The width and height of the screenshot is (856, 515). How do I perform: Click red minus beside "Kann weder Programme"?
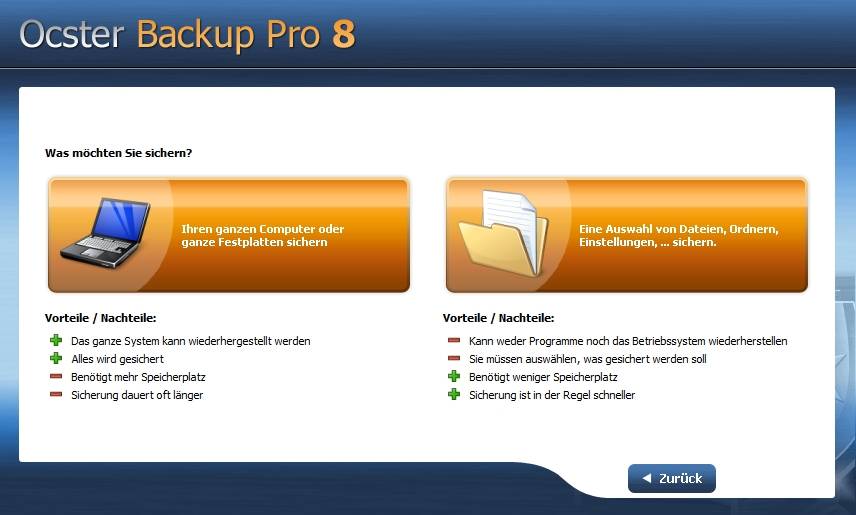(x=454, y=340)
